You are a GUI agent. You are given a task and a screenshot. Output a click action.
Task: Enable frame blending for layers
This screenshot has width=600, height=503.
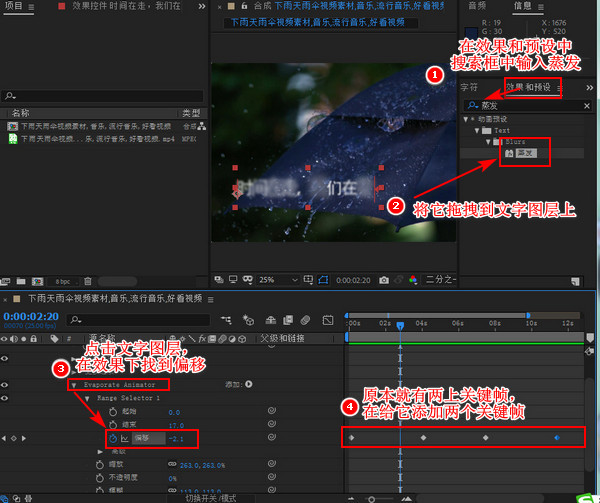pyautogui.click(x=288, y=320)
